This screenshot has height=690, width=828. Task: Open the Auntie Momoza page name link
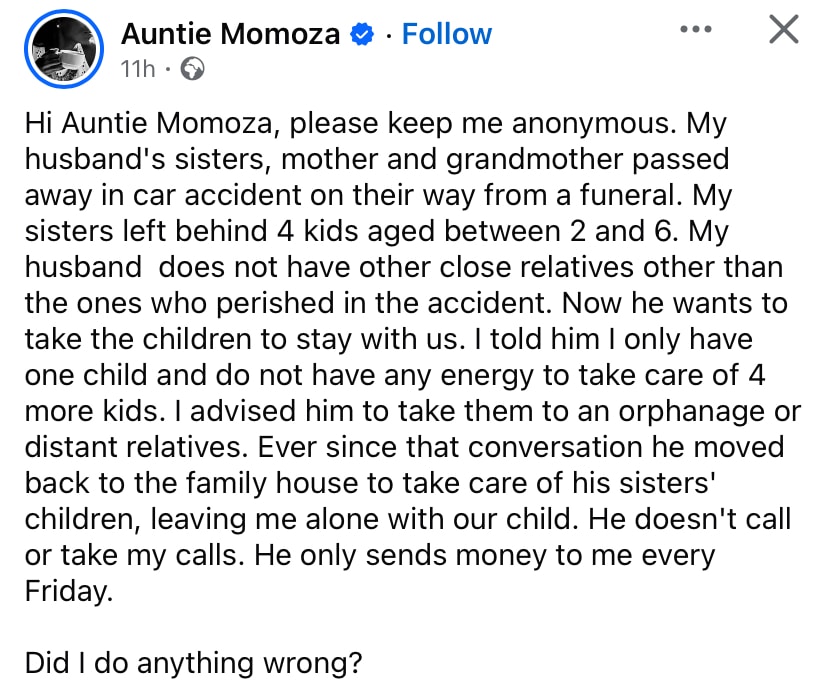point(230,33)
